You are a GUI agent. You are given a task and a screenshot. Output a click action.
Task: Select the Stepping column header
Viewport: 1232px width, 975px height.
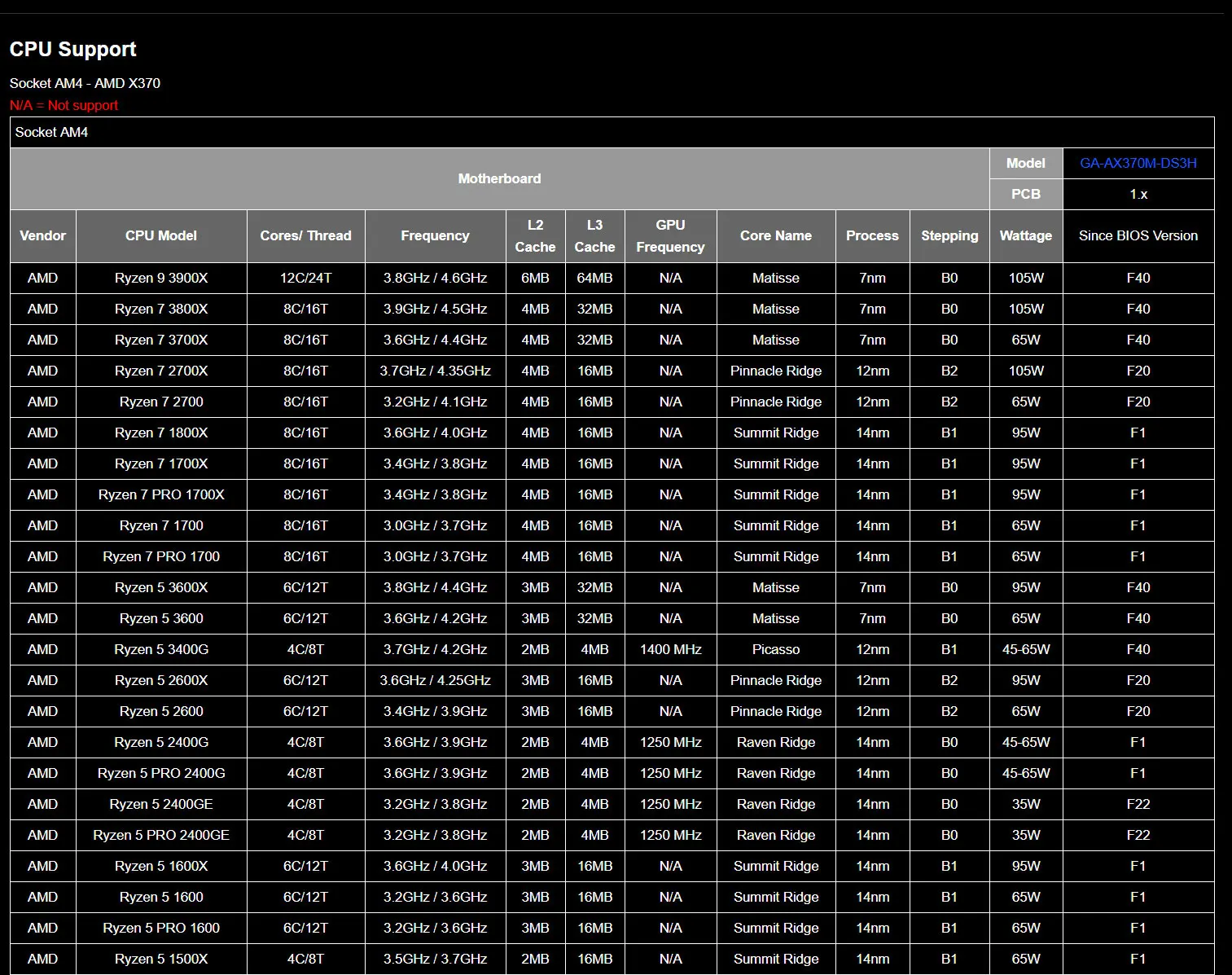click(x=949, y=235)
